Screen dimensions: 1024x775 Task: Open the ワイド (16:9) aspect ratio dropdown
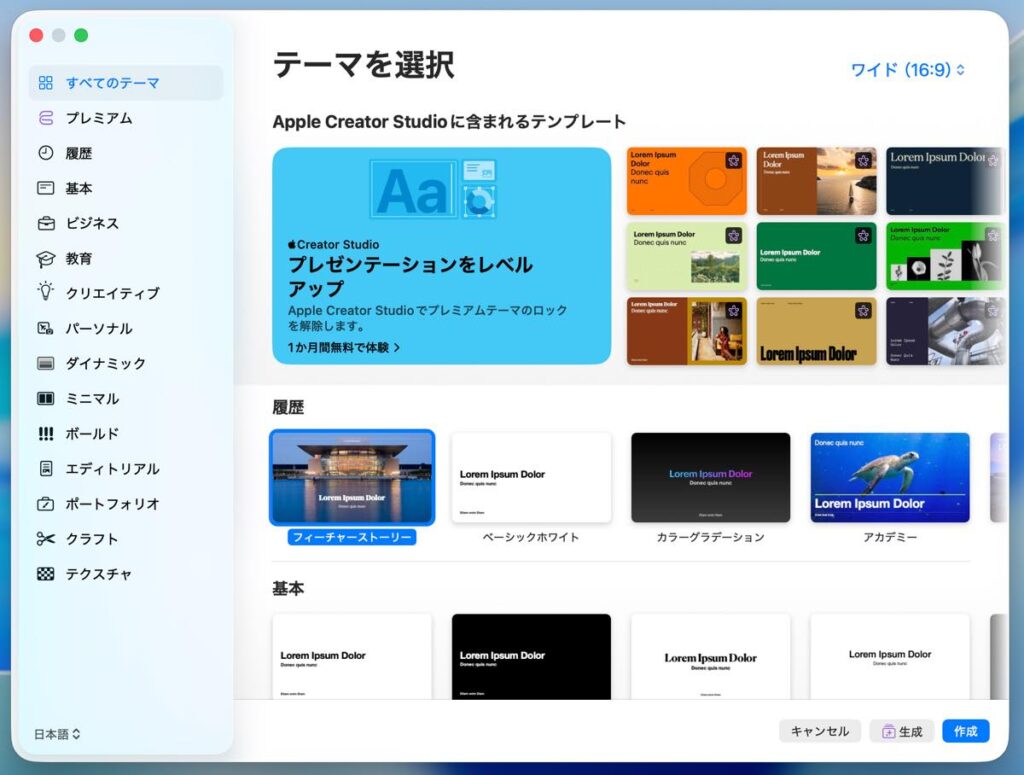[908, 70]
